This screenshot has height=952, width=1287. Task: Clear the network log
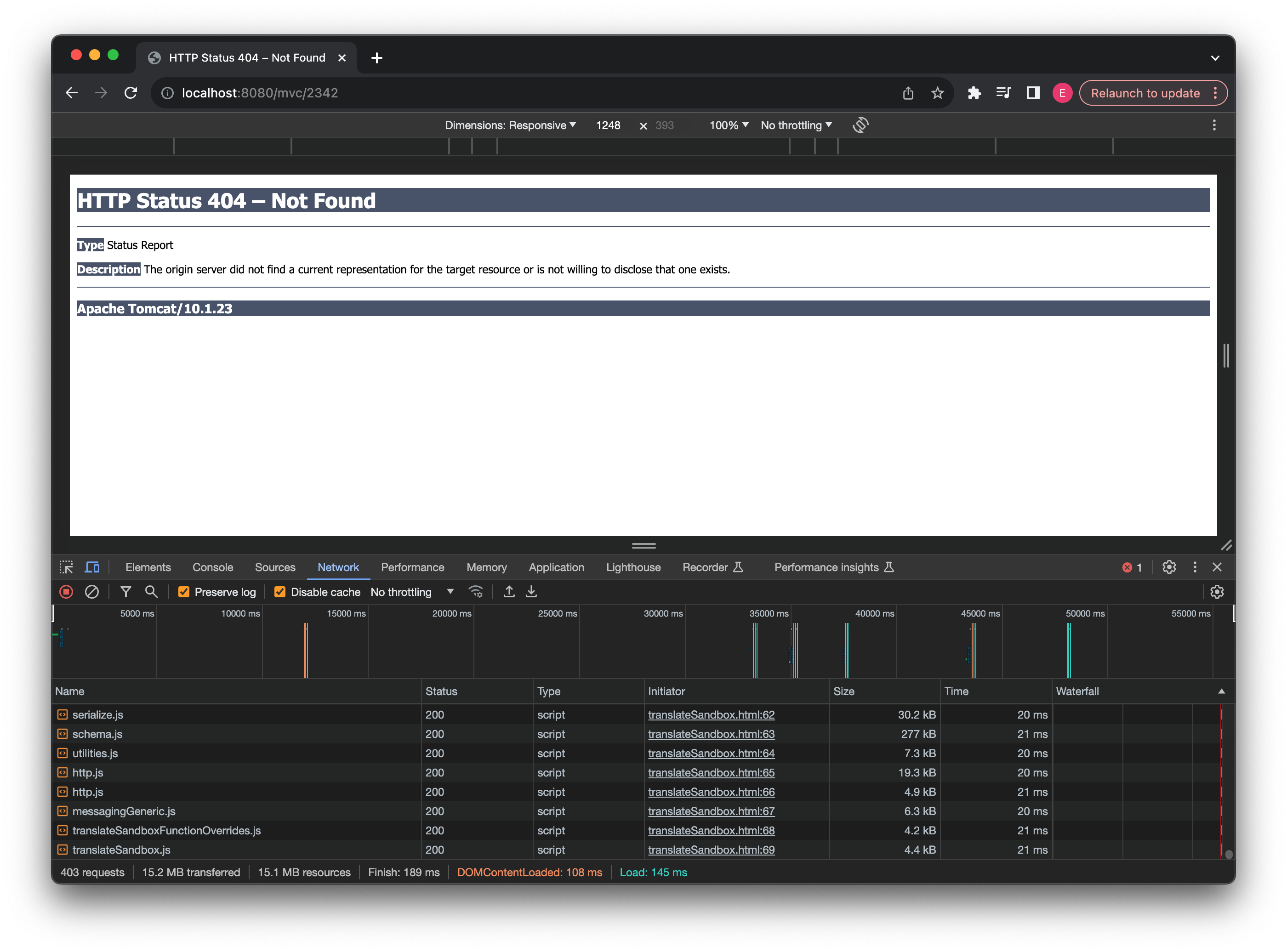coord(91,592)
